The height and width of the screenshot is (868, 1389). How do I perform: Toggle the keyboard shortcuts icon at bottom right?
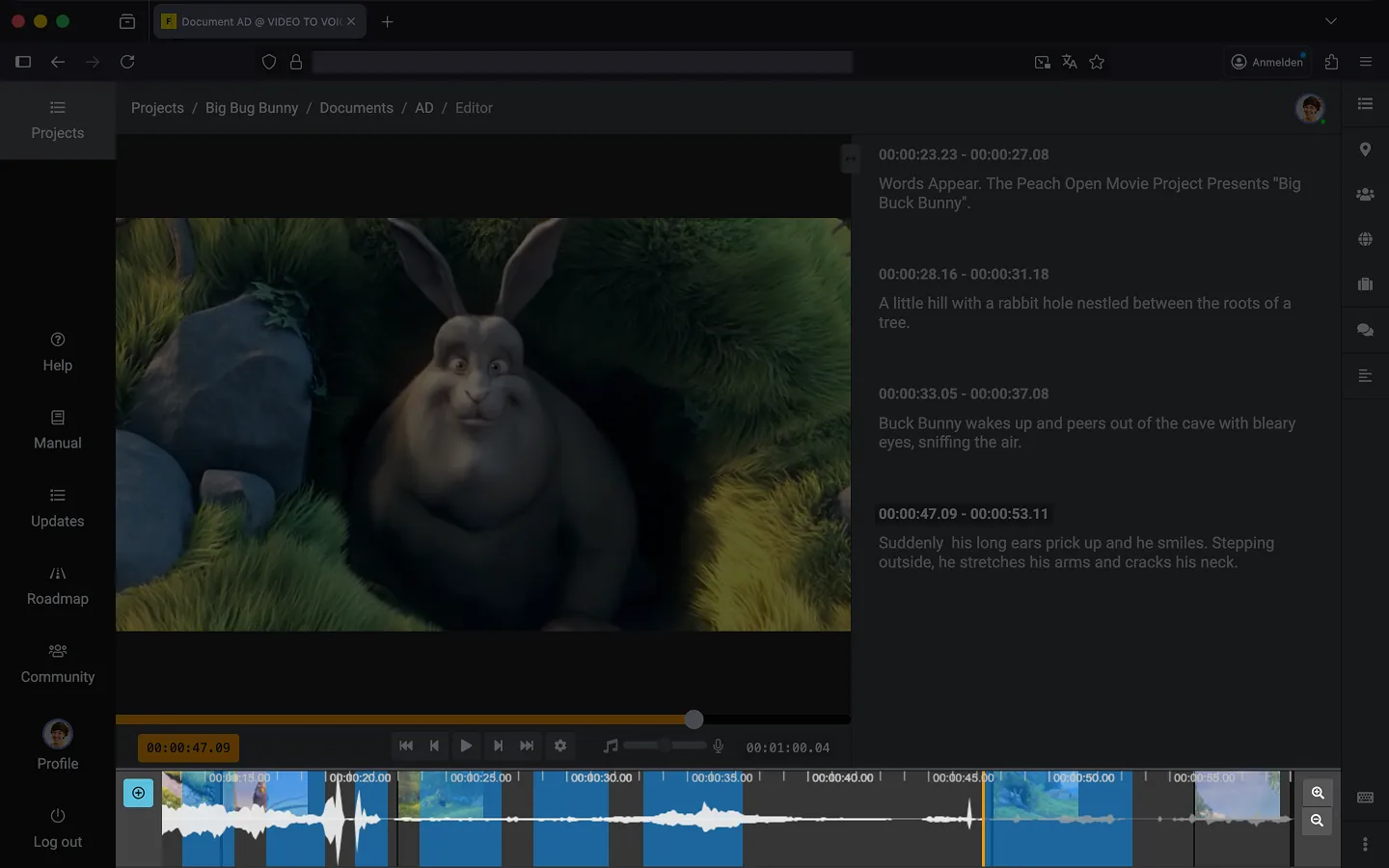point(1365,798)
